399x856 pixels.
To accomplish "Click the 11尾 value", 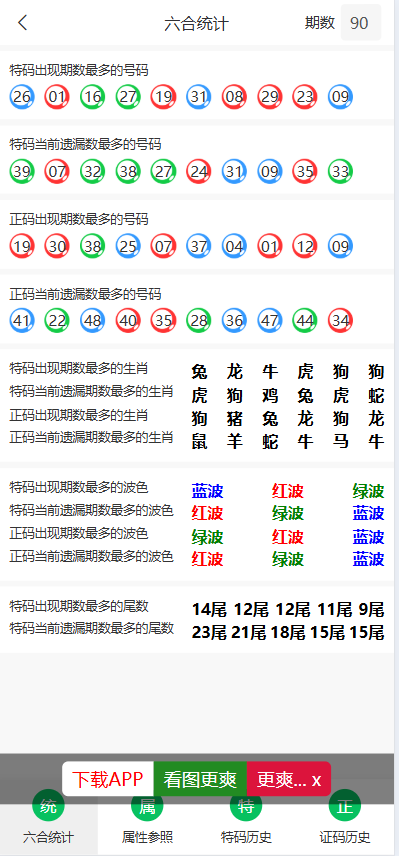I will (x=335, y=609).
